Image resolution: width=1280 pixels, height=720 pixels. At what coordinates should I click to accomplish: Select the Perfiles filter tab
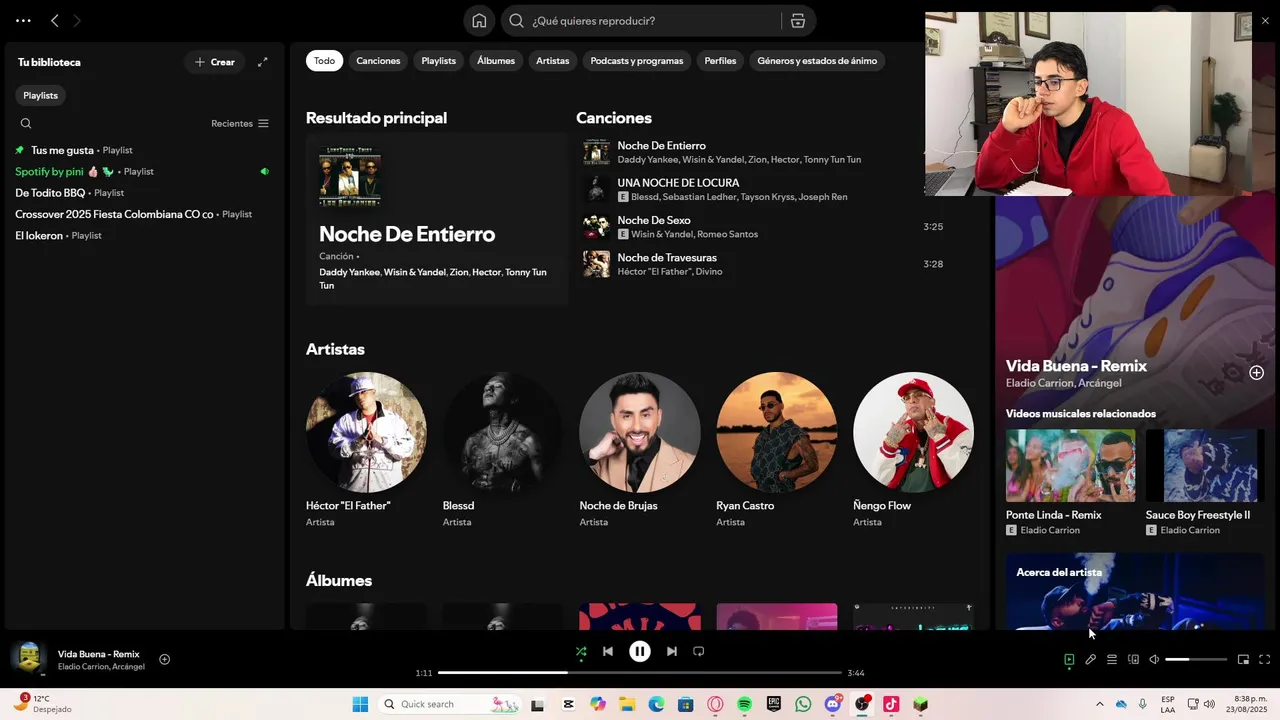tap(720, 61)
